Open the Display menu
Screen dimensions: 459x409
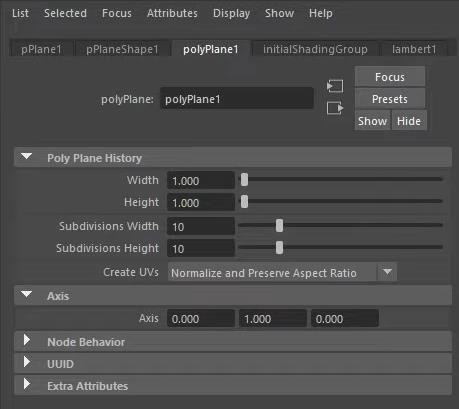231,13
